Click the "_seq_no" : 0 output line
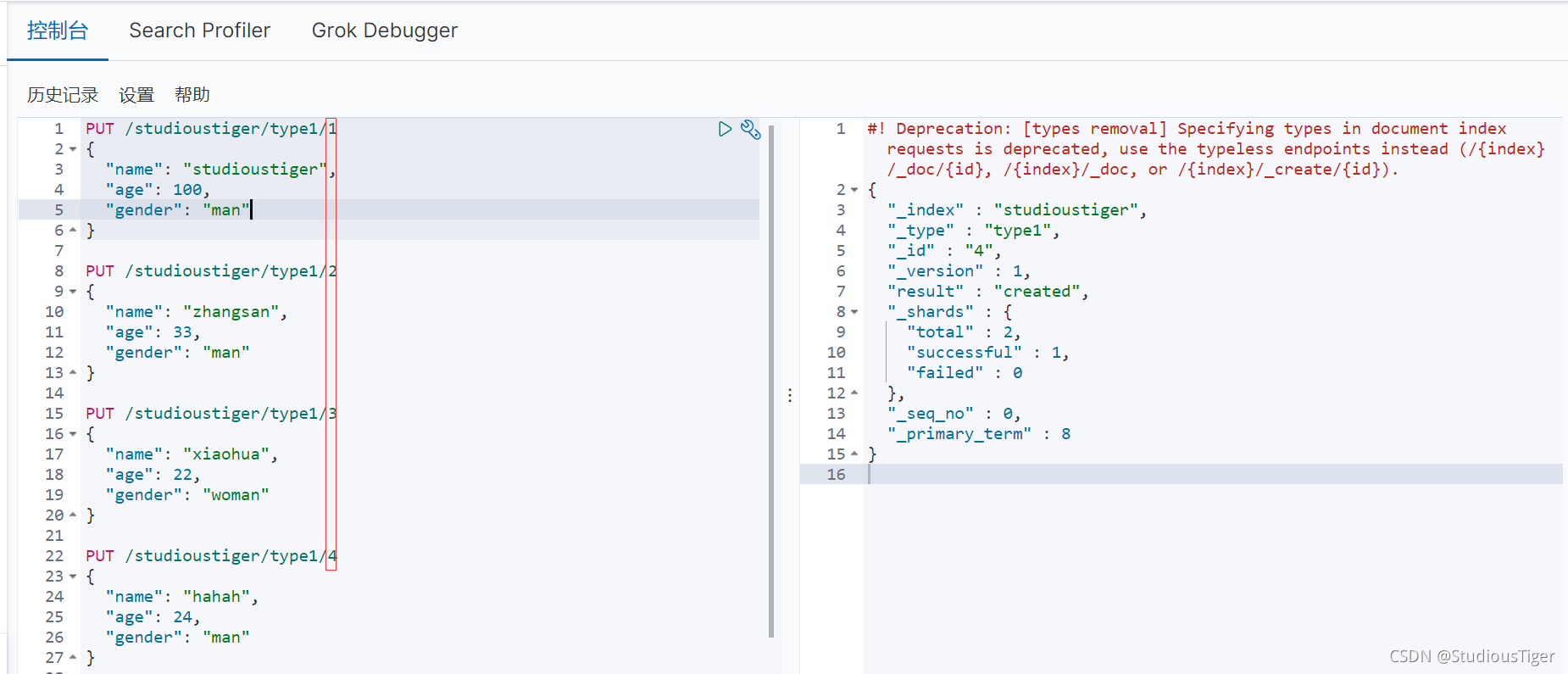 point(954,414)
